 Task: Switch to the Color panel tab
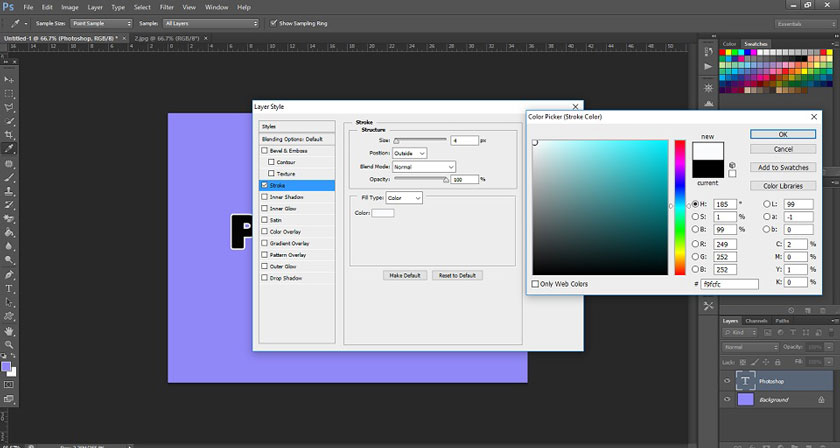(730, 44)
